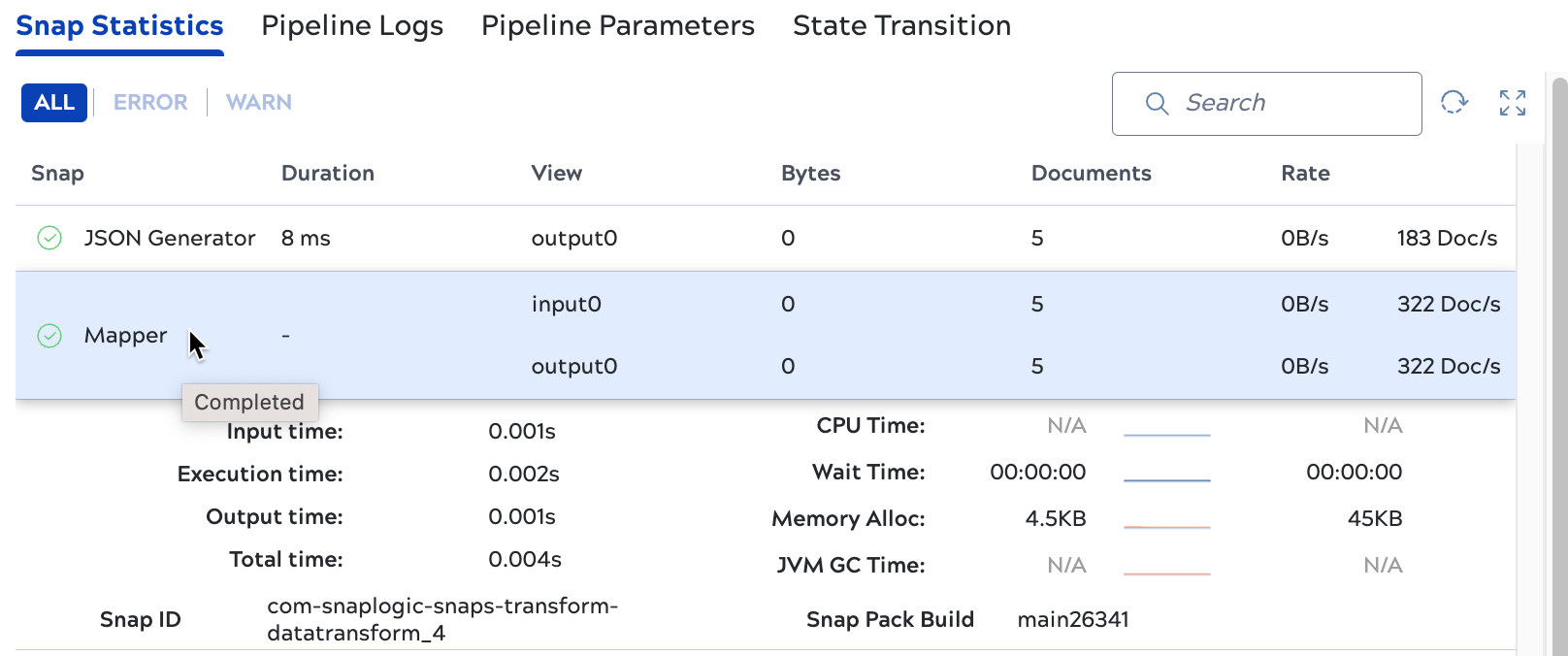
Task: Click the Snap column header
Action: click(x=57, y=174)
